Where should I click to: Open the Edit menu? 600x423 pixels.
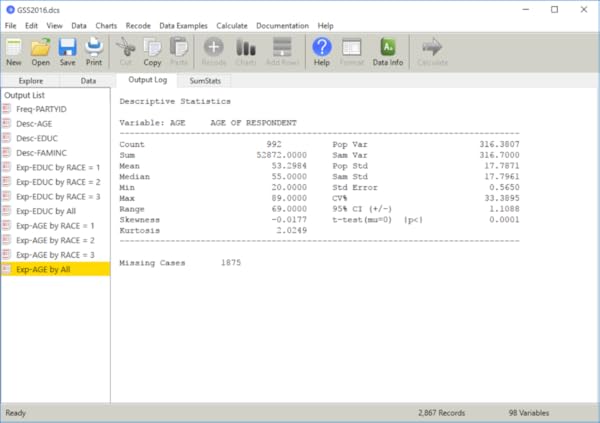[x=31, y=26]
